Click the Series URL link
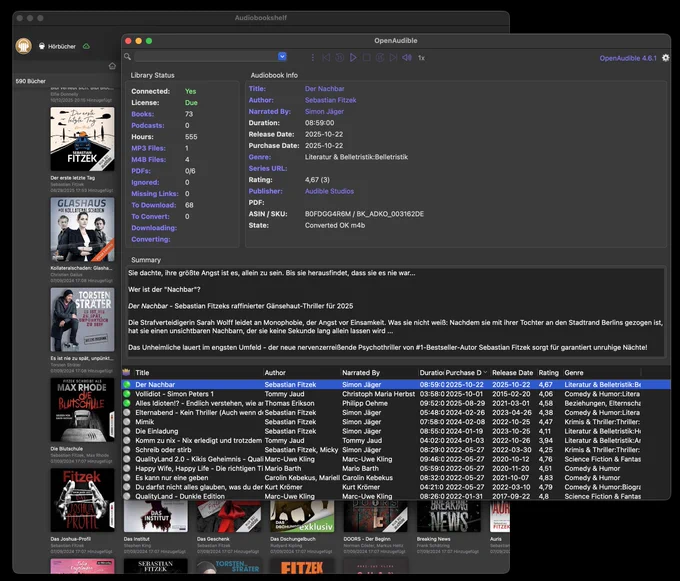Image resolution: width=680 pixels, height=581 pixels. 268,168
